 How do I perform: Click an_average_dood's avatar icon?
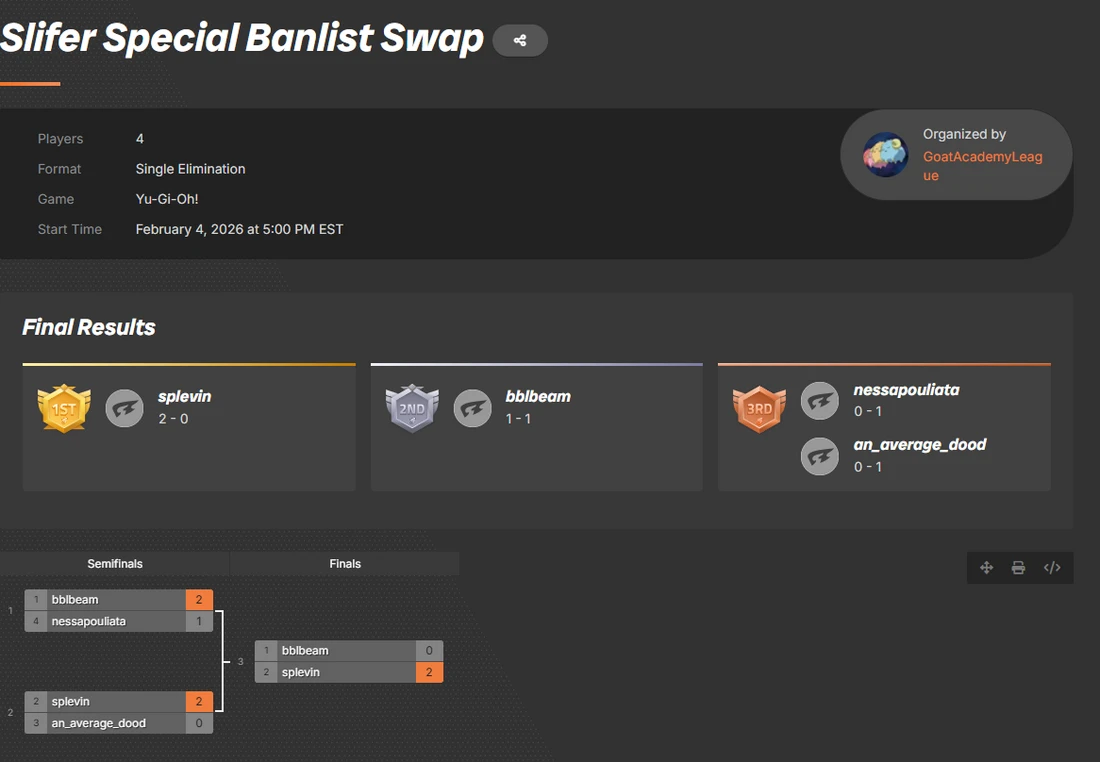(x=819, y=456)
